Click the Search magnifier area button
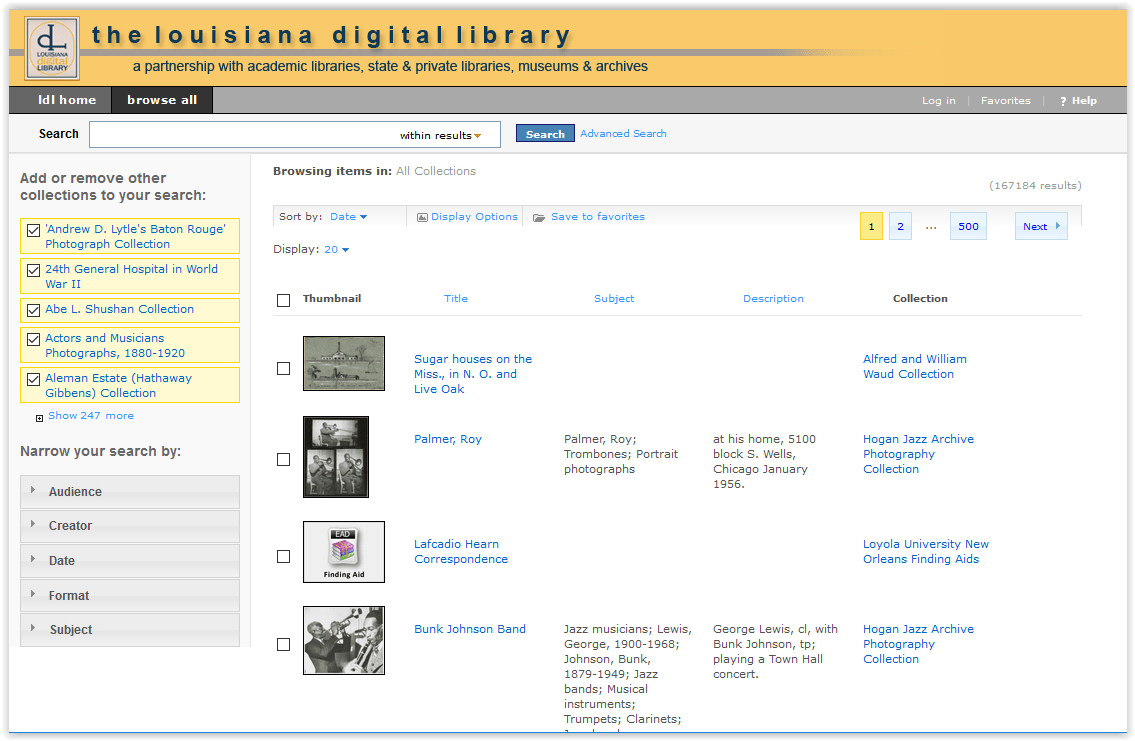1135x741 pixels. click(545, 133)
